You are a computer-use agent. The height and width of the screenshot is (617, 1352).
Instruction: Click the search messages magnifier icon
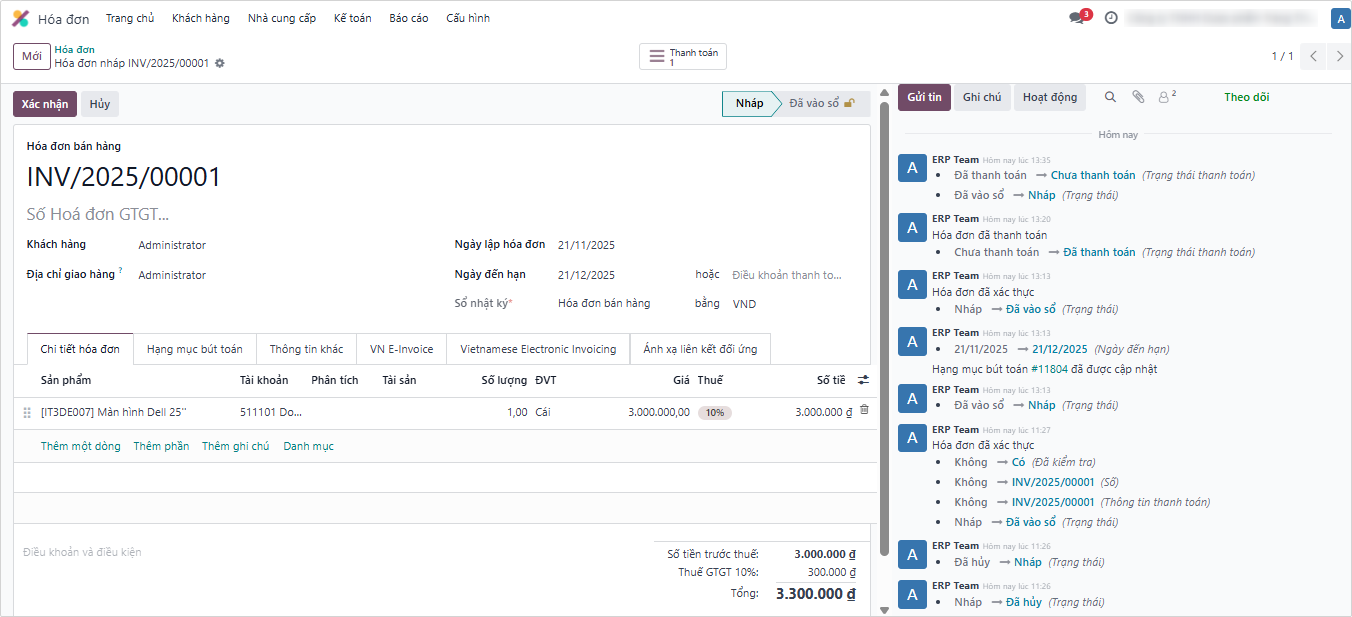pos(1110,97)
